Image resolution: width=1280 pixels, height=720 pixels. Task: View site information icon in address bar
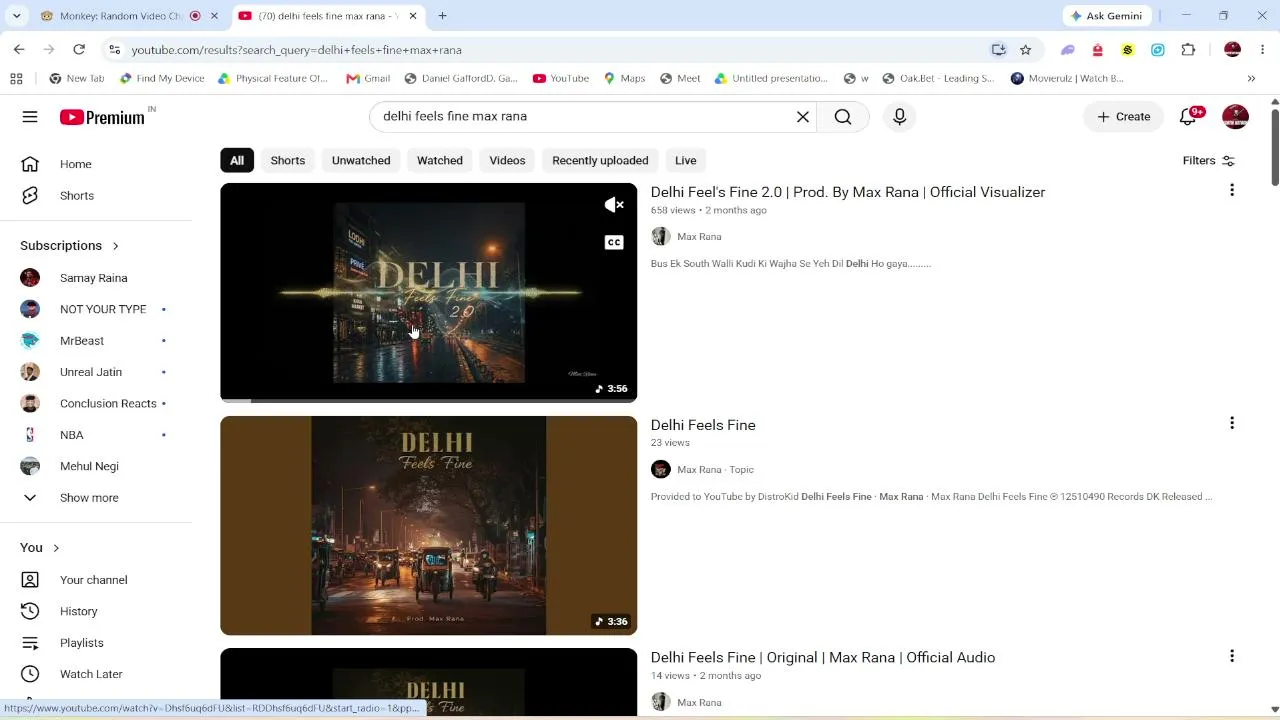pyautogui.click(x=115, y=50)
